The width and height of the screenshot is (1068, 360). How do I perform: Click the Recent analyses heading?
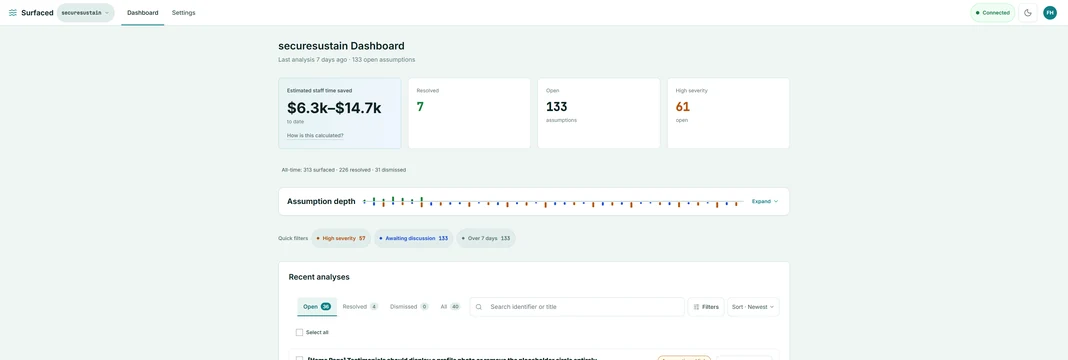click(319, 277)
